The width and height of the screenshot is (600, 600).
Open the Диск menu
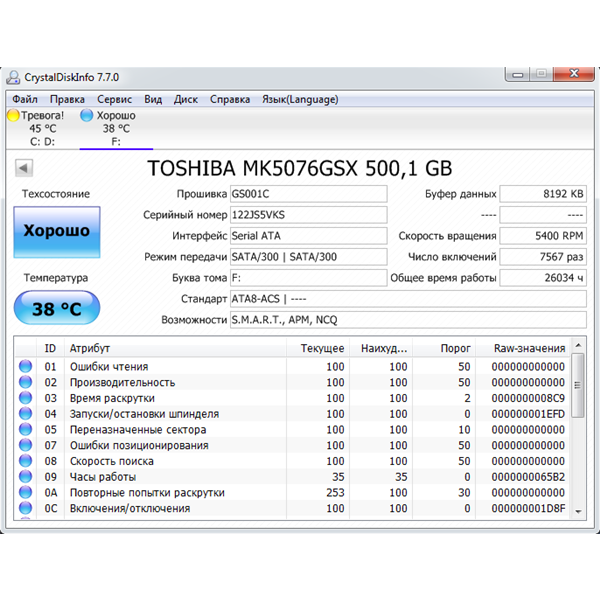[x=186, y=99]
